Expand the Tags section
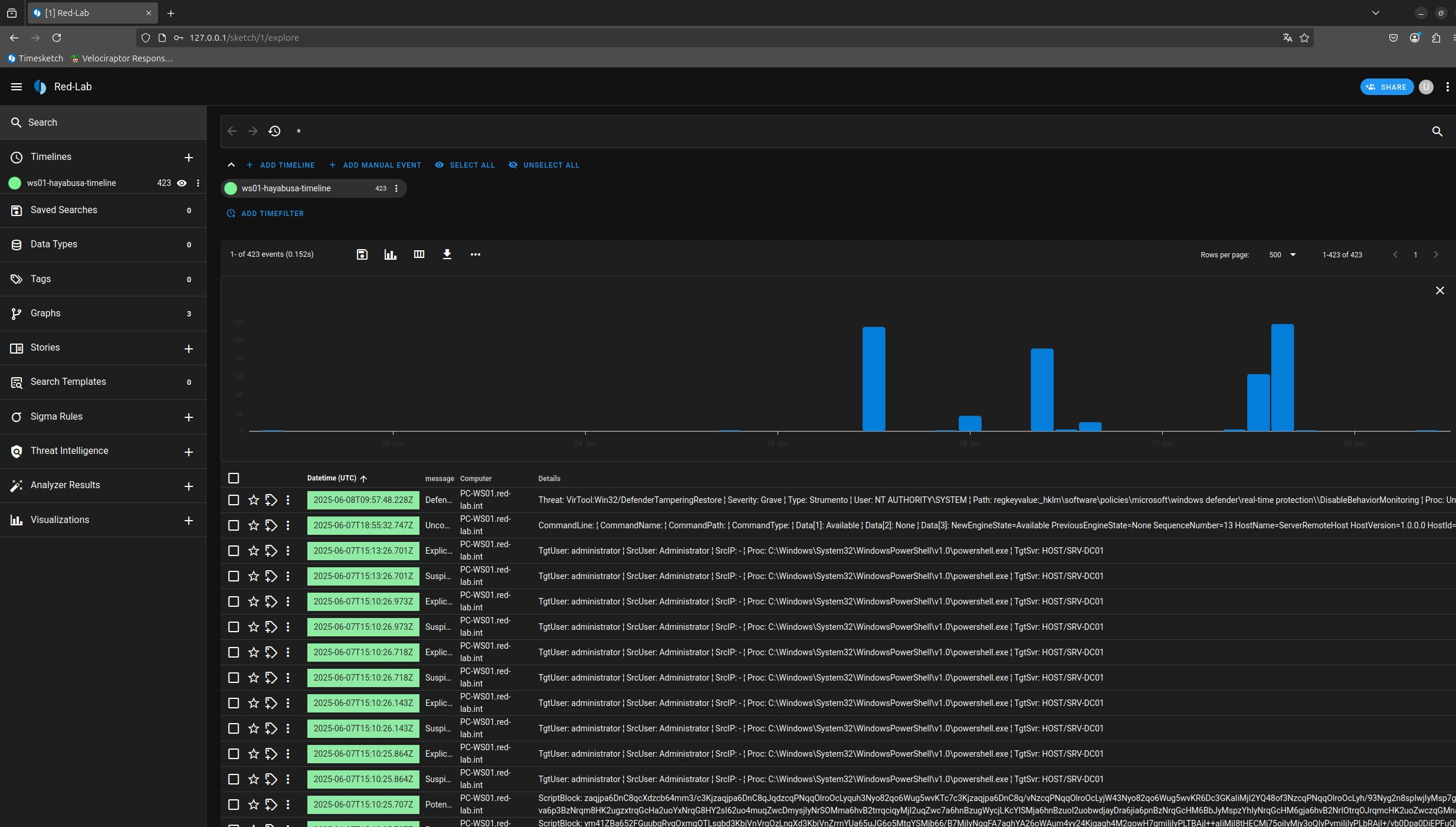This screenshot has height=827, width=1456. click(103, 279)
